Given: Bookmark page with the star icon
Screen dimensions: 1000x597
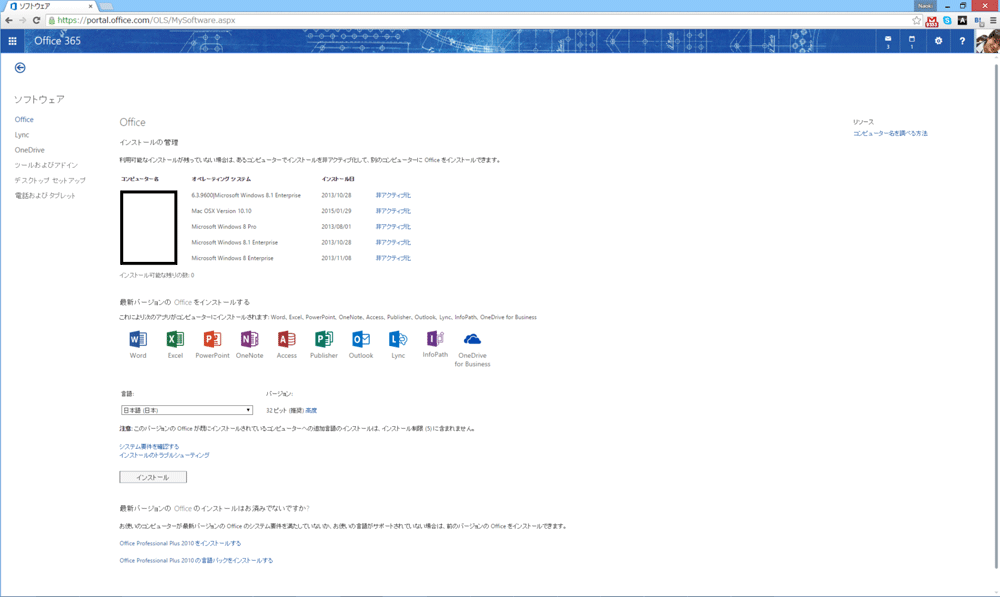Looking at the screenshot, I should (916, 20).
